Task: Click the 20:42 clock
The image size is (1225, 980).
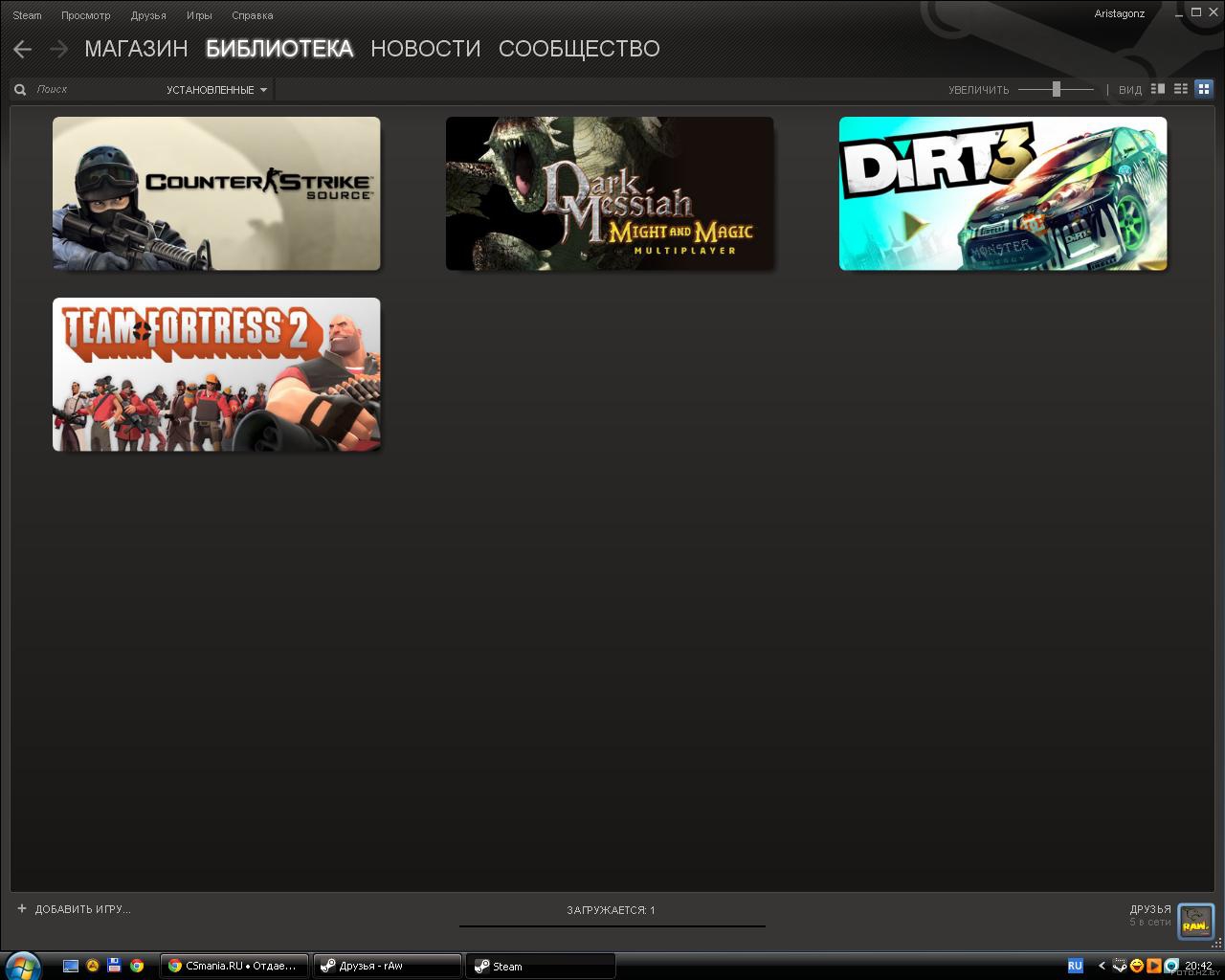Action: tap(1198, 966)
